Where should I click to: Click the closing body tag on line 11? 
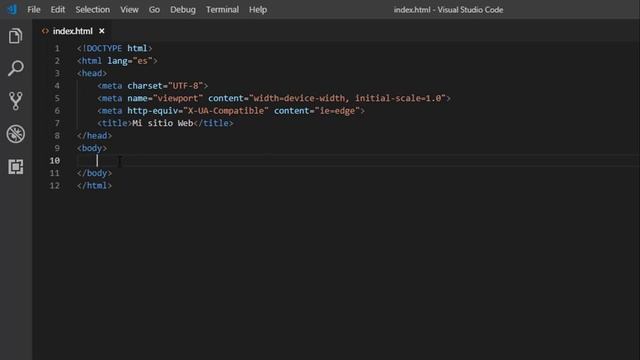pos(94,173)
